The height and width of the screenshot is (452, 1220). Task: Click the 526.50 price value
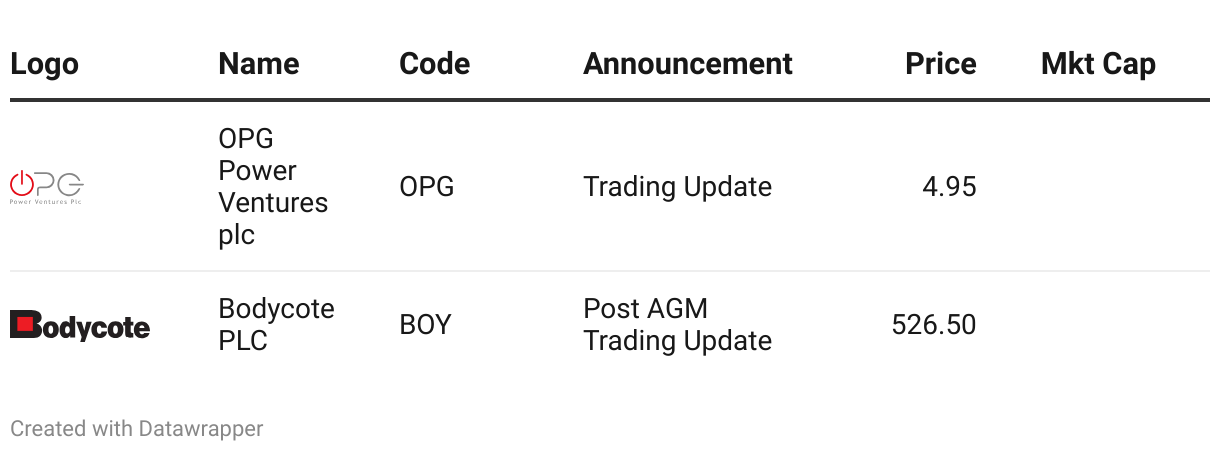coord(934,325)
